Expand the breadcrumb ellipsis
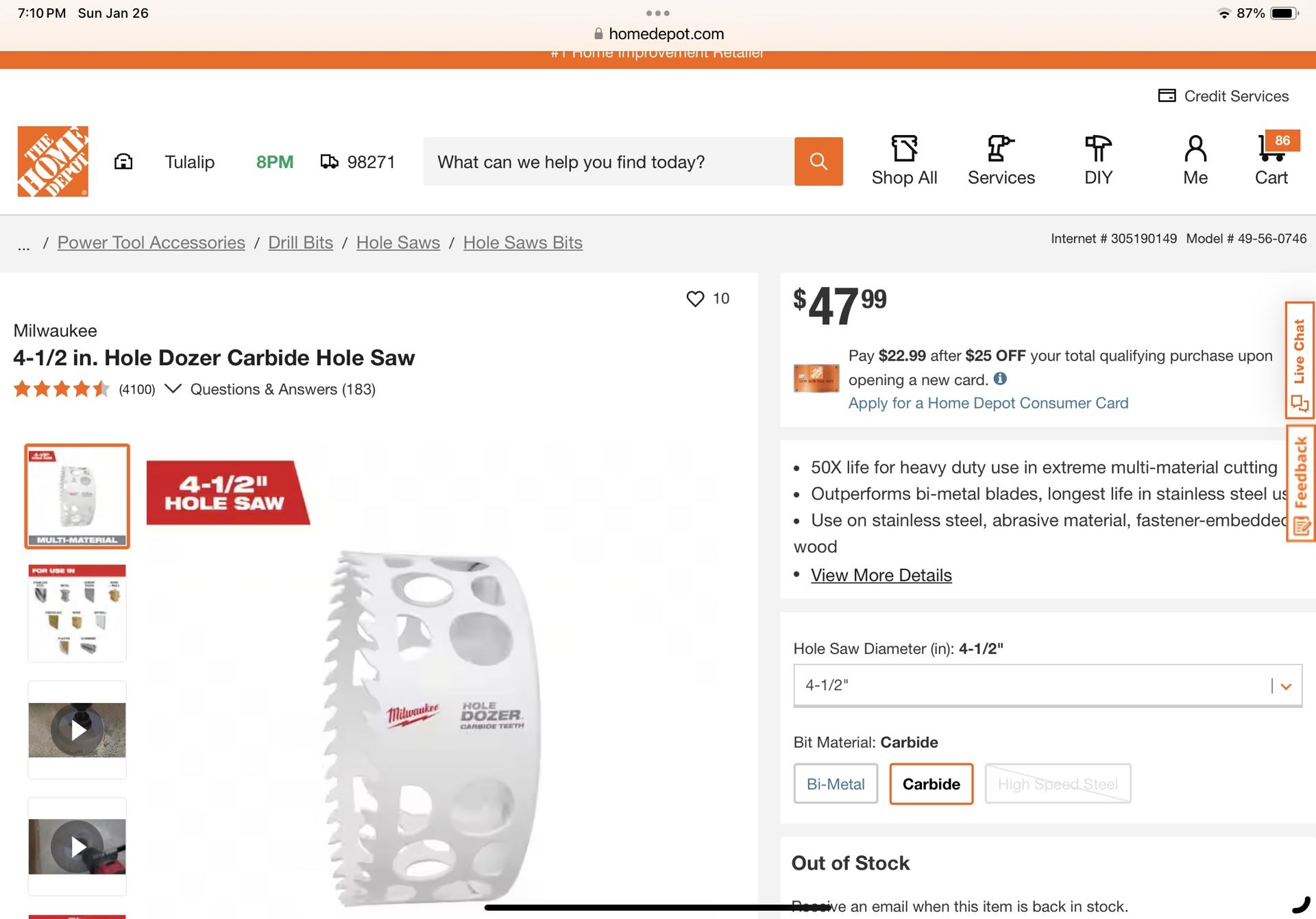 pos(24,245)
